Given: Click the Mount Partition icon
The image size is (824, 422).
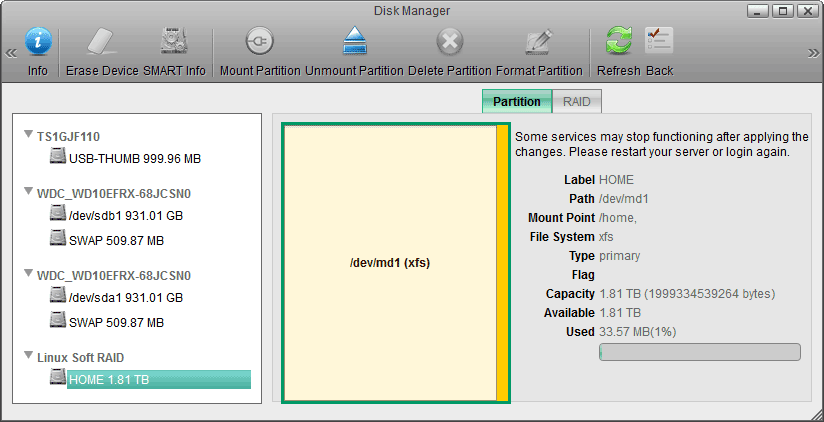Looking at the screenshot, I should click(259, 42).
